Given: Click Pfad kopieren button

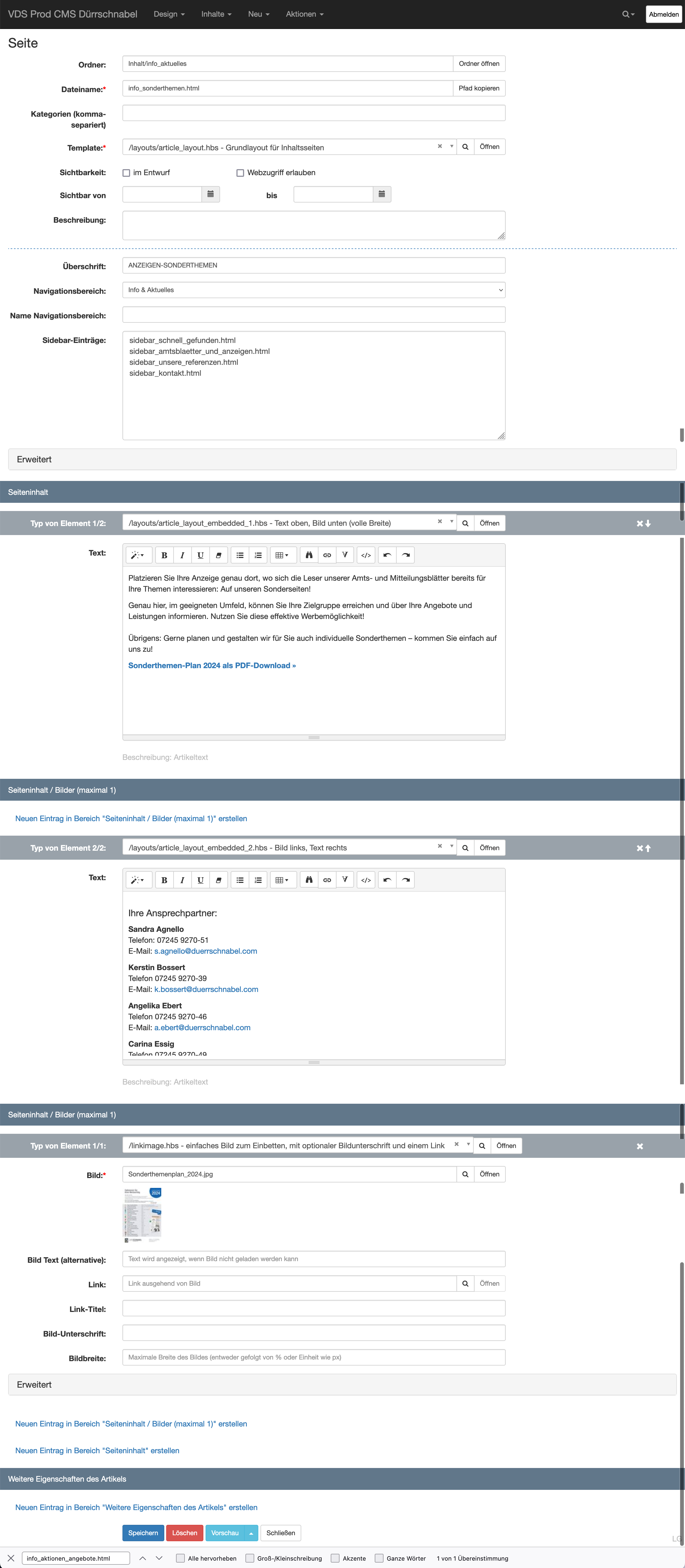Looking at the screenshot, I should tap(479, 88).
